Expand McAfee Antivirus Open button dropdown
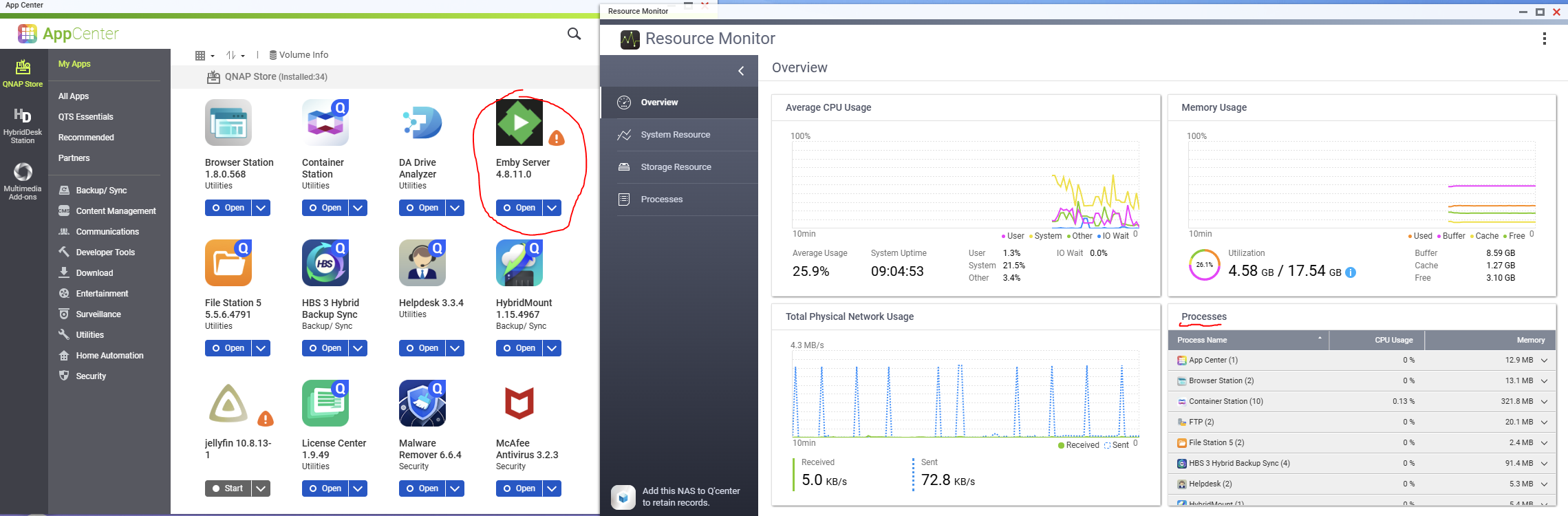The height and width of the screenshot is (516, 1568). [552, 488]
